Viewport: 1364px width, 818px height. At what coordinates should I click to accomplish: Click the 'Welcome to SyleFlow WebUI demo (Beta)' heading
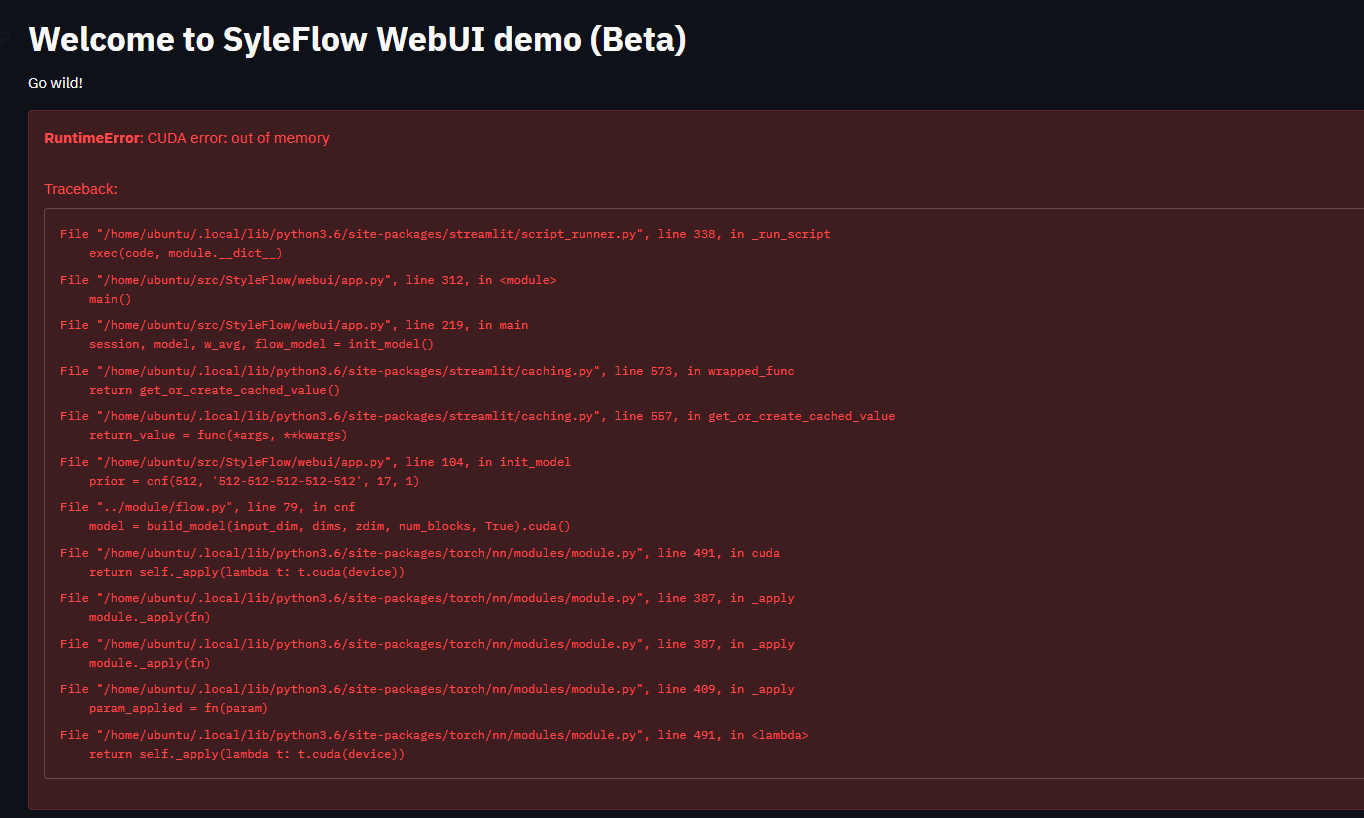[x=357, y=40]
